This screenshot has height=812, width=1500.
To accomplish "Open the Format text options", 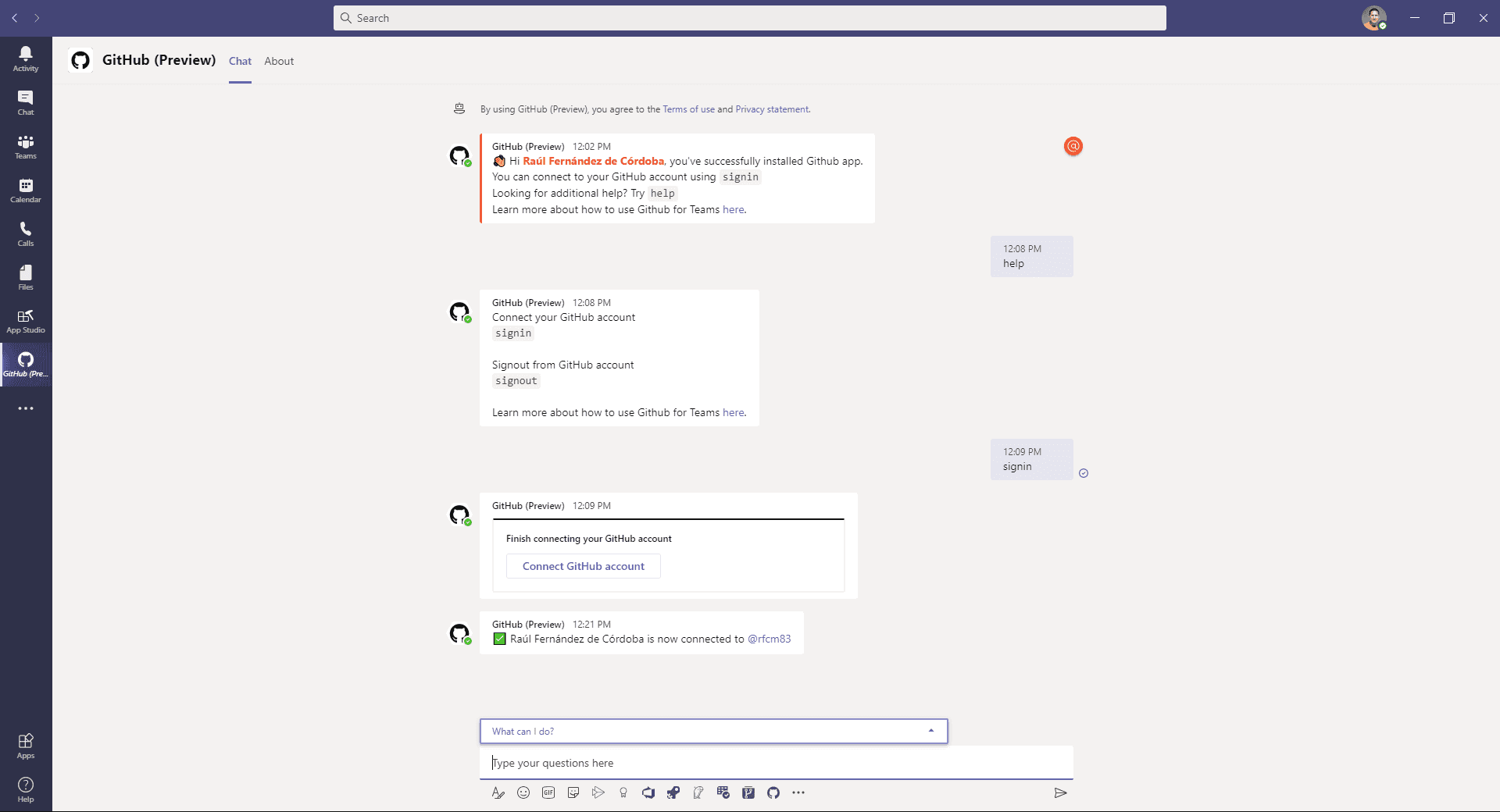I will [x=498, y=792].
